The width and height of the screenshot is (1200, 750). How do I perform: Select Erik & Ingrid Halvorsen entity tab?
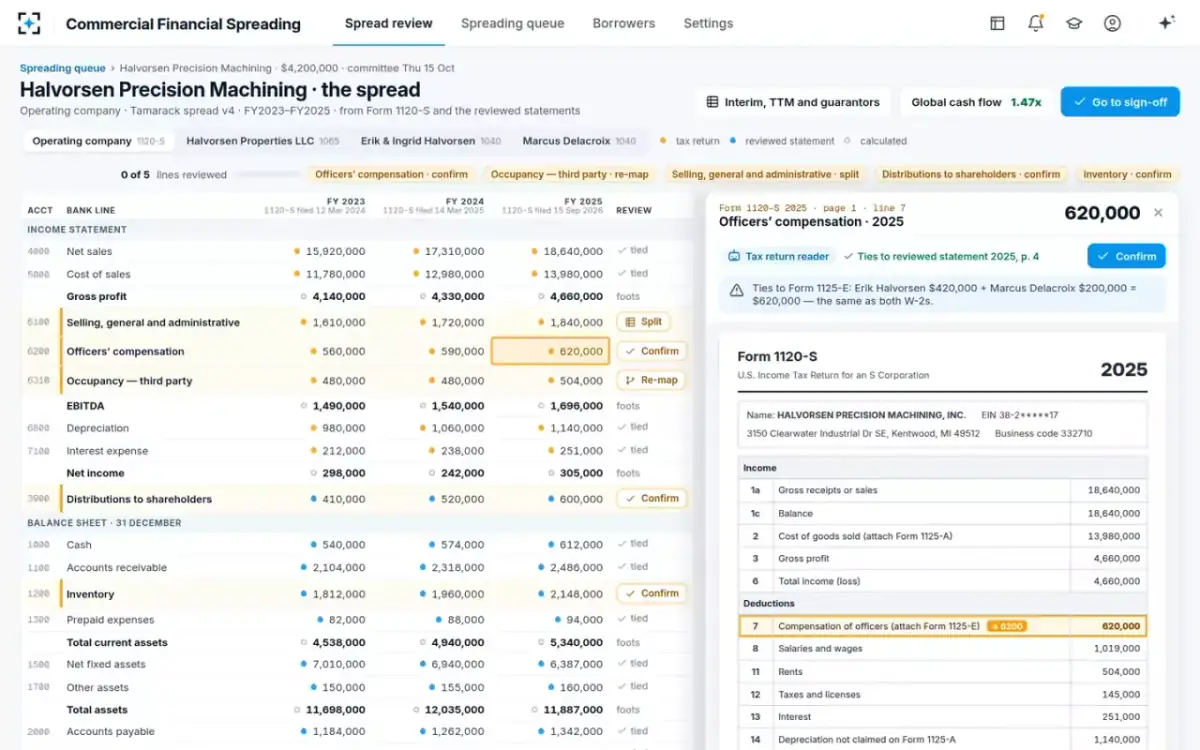click(429, 141)
